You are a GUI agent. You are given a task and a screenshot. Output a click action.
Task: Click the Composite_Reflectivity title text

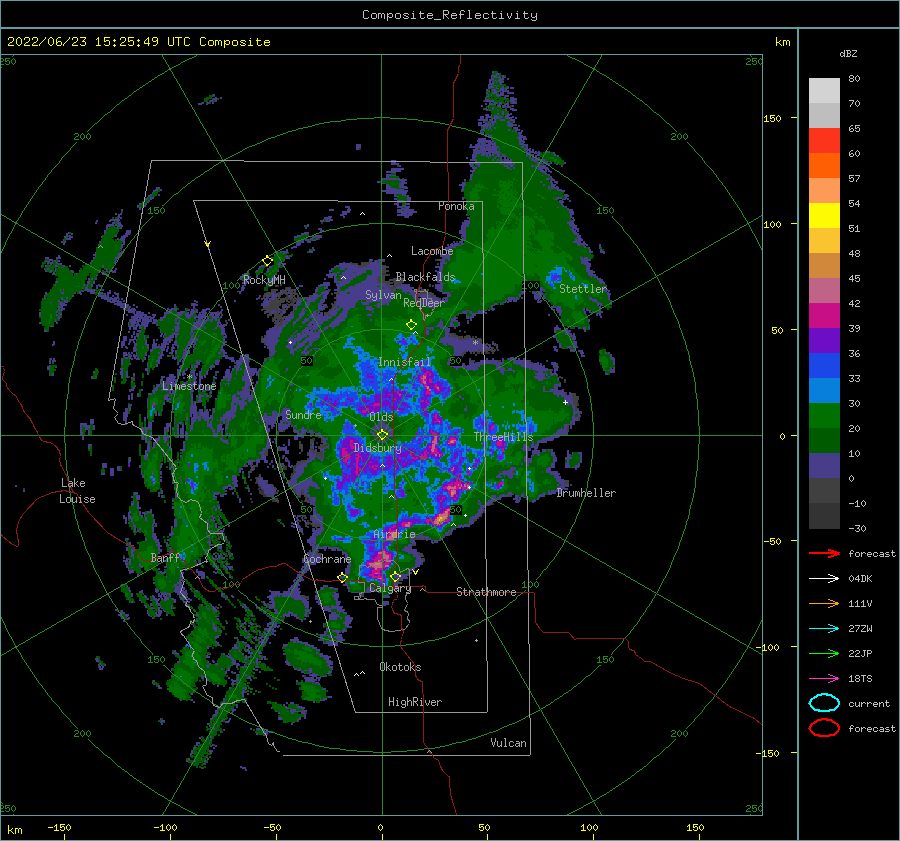pos(449,15)
